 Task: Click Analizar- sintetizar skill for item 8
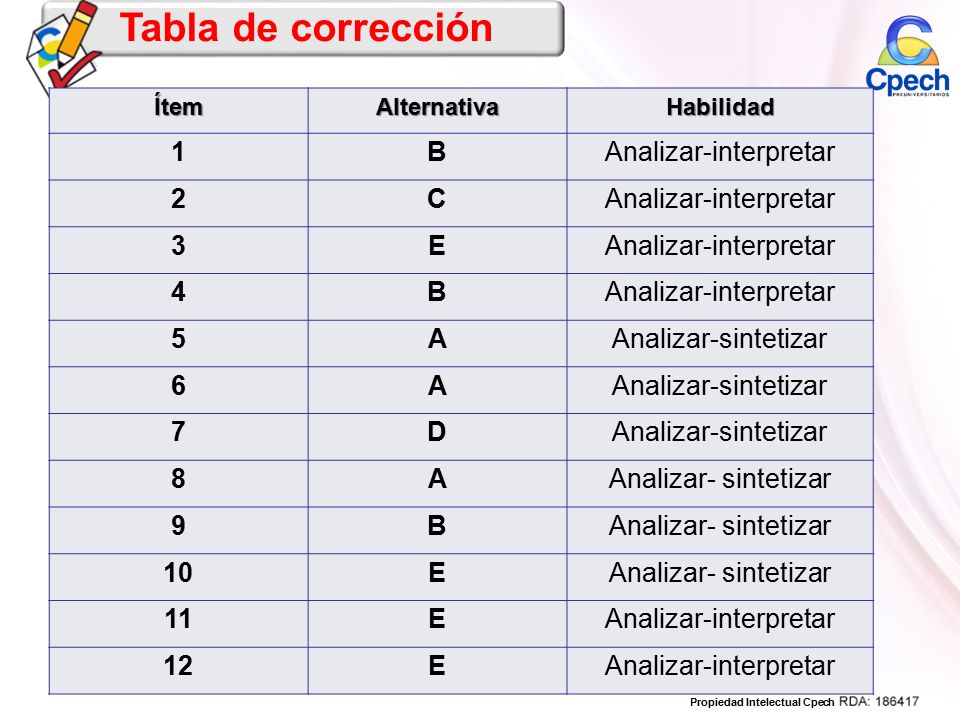tap(719, 479)
